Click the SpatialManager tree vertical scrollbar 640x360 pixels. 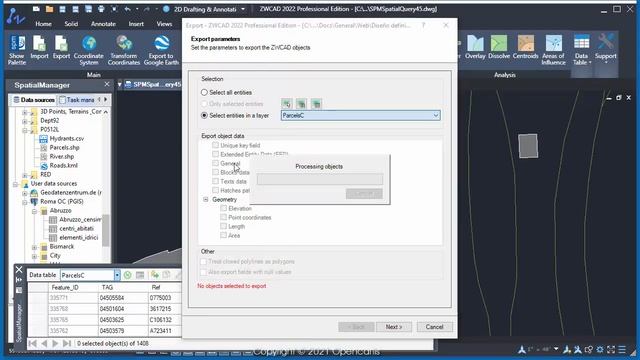(x=106, y=230)
